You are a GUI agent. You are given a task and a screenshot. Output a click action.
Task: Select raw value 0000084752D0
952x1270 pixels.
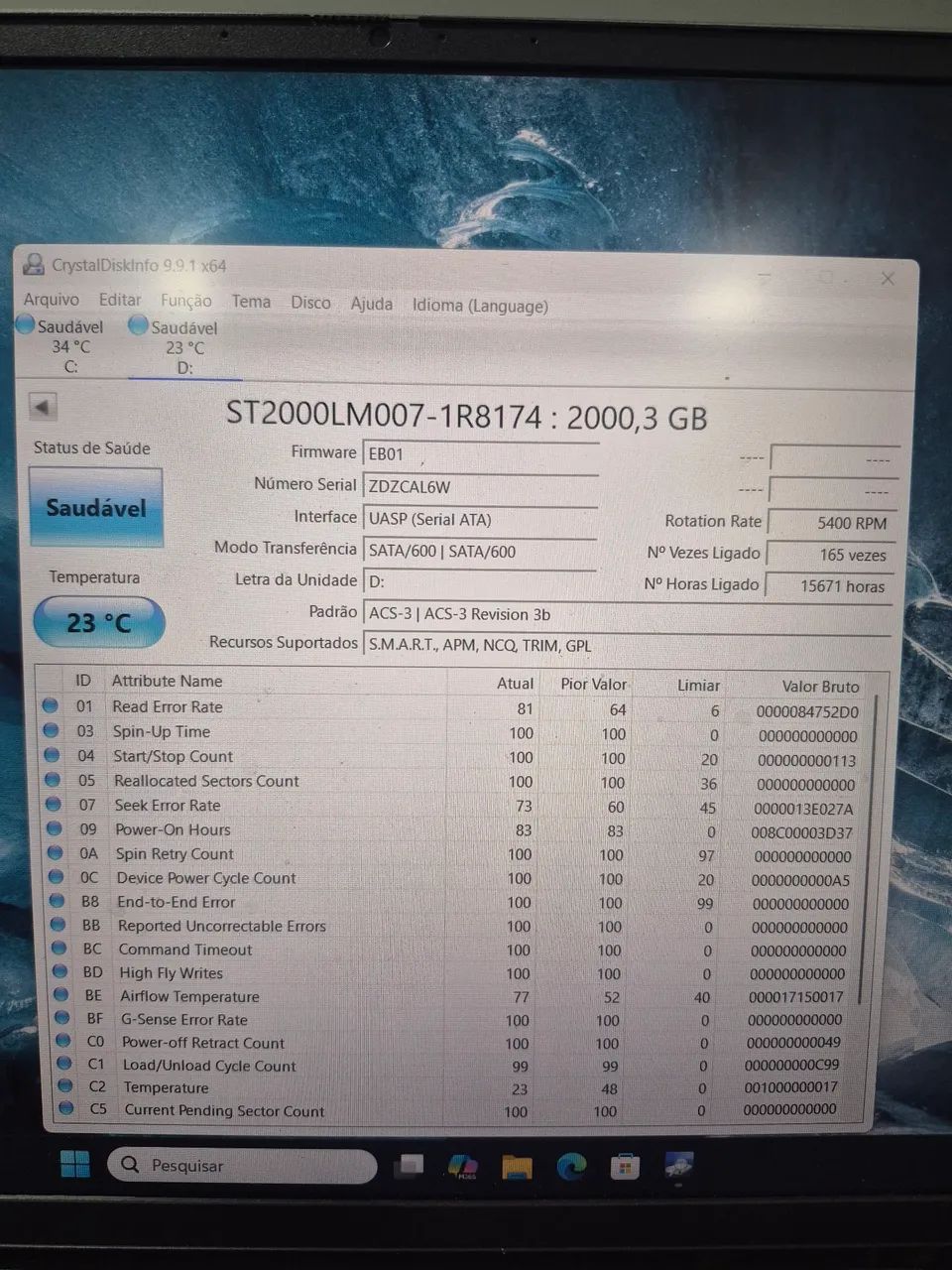click(x=807, y=711)
